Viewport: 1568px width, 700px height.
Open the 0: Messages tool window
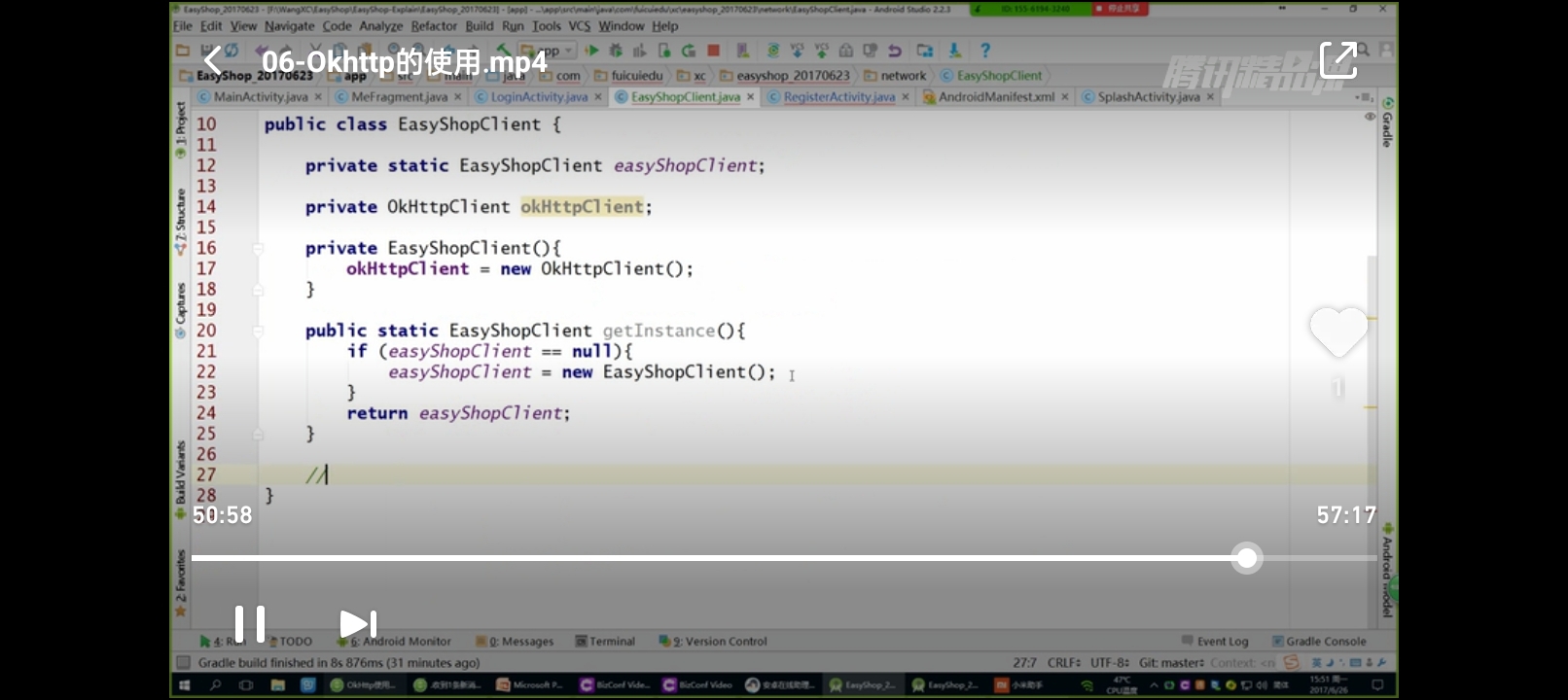[515, 642]
